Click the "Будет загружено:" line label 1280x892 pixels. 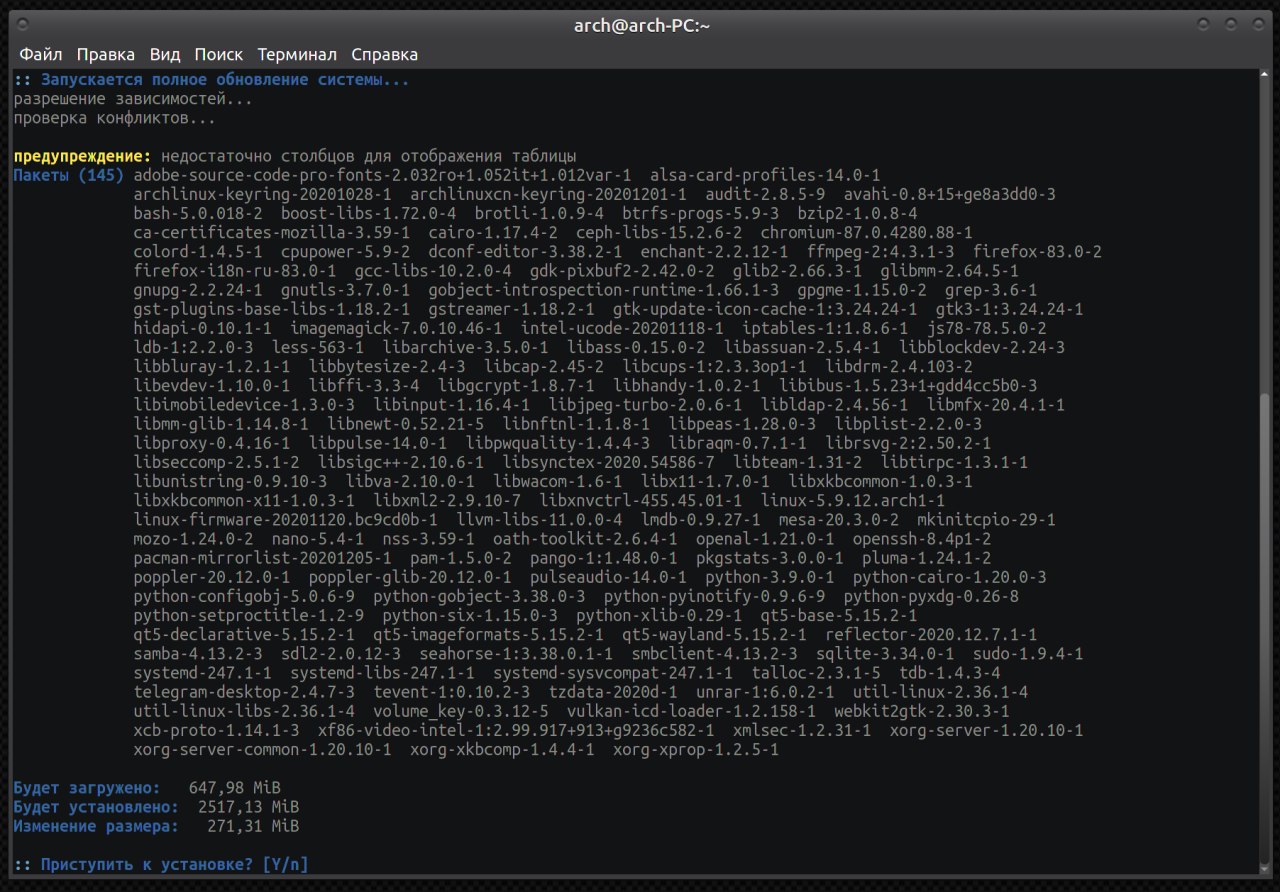(x=87, y=788)
